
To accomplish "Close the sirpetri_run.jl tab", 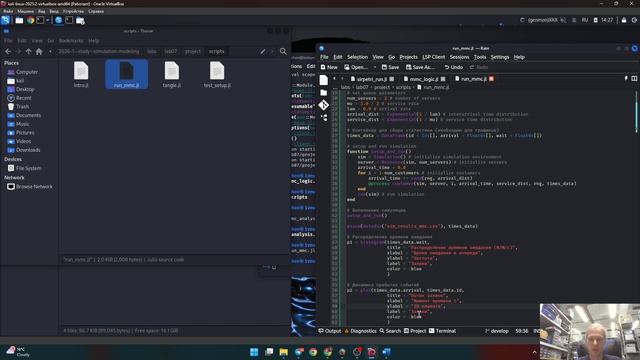I will click(x=392, y=79).
